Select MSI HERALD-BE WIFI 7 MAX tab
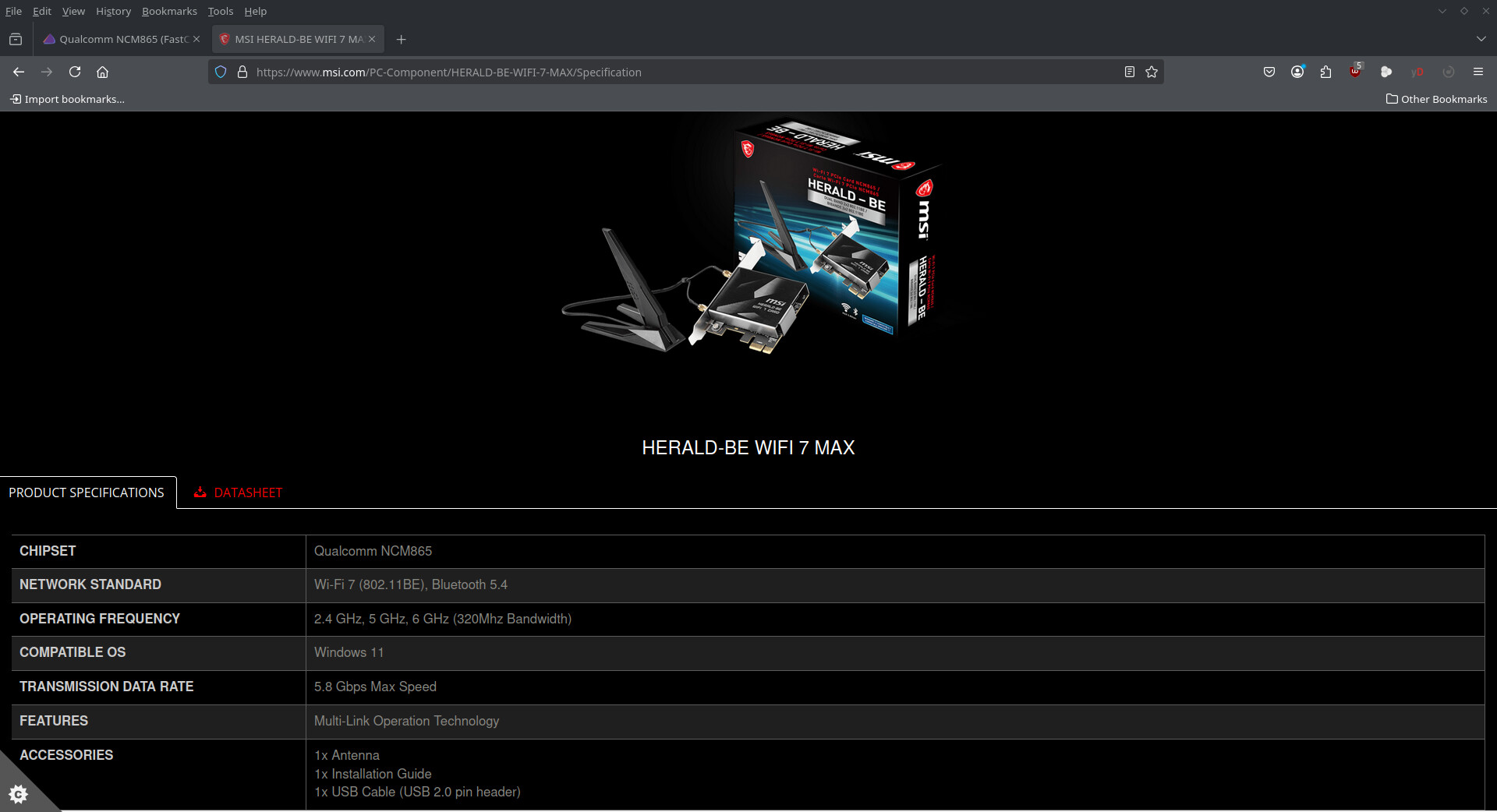Screen dimensions: 1497x812 (x=298, y=39)
